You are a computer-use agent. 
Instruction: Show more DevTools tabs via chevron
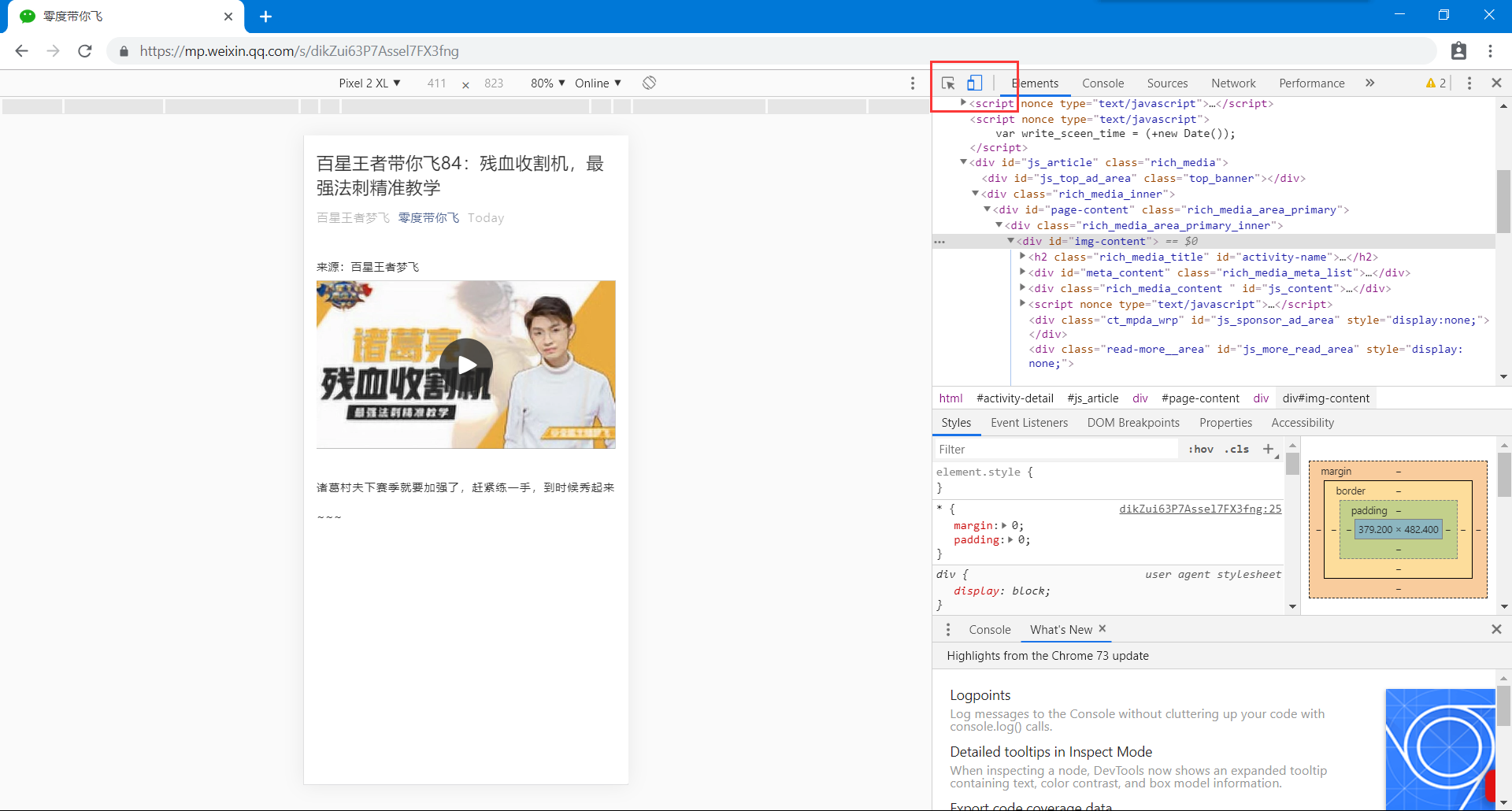pyautogui.click(x=1369, y=83)
